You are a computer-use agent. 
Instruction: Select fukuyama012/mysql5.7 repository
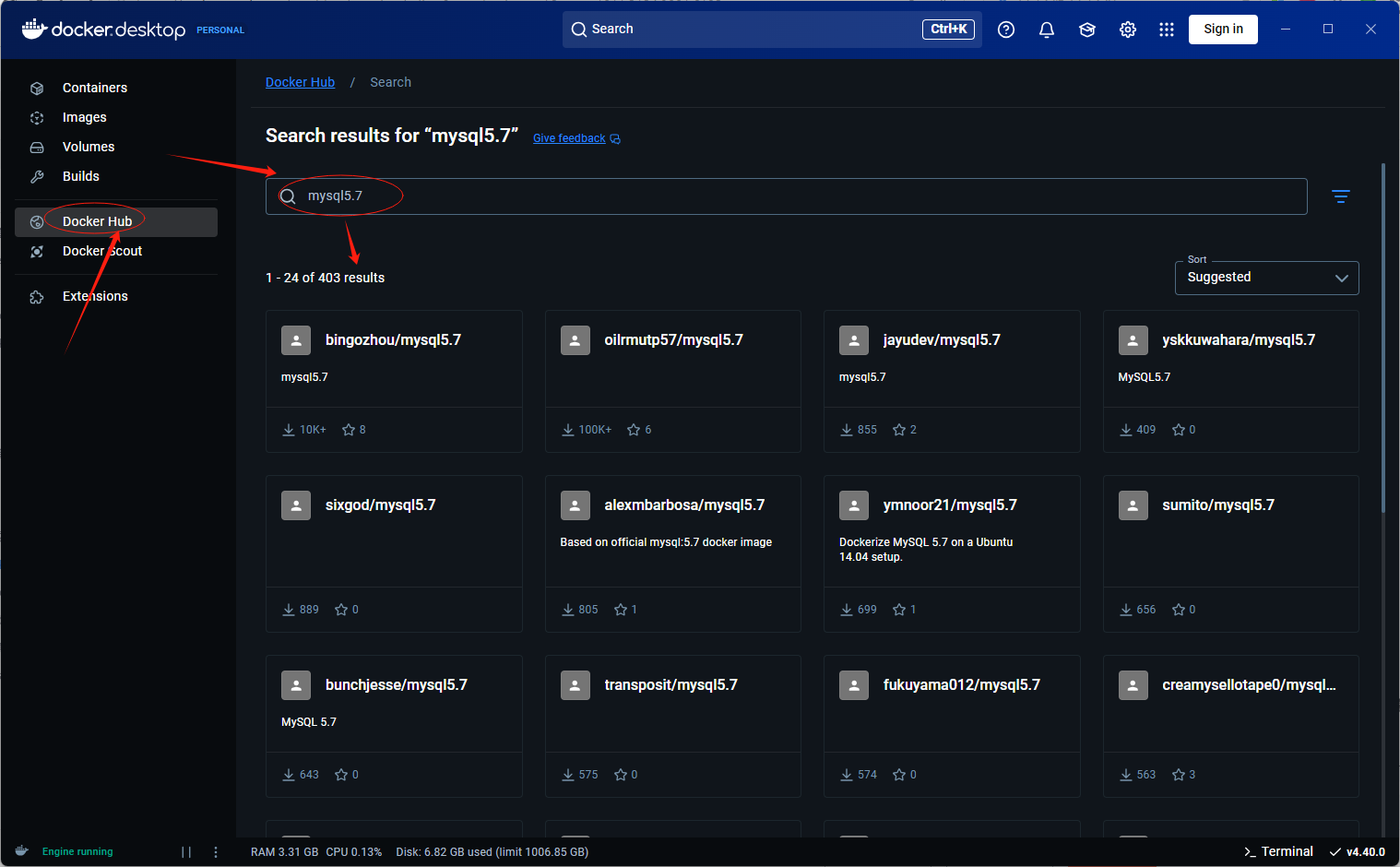click(x=952, y=726)
